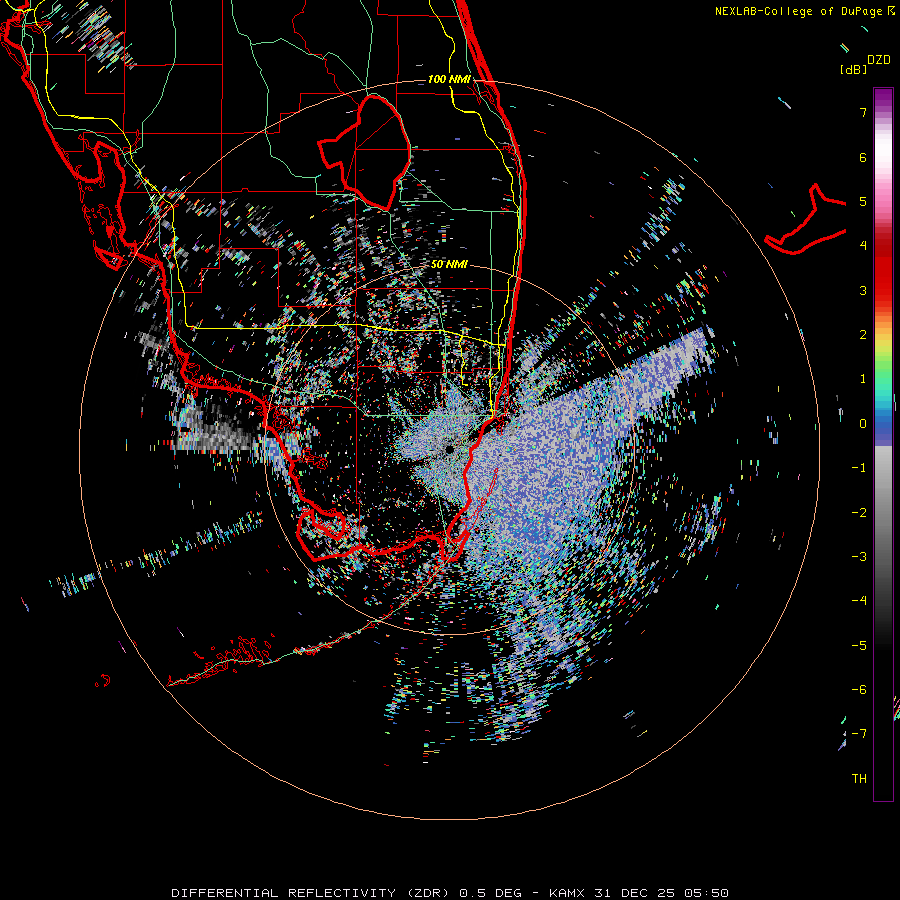Click scale value -5 on legend

pyautogui.click(x=859, y=646)
